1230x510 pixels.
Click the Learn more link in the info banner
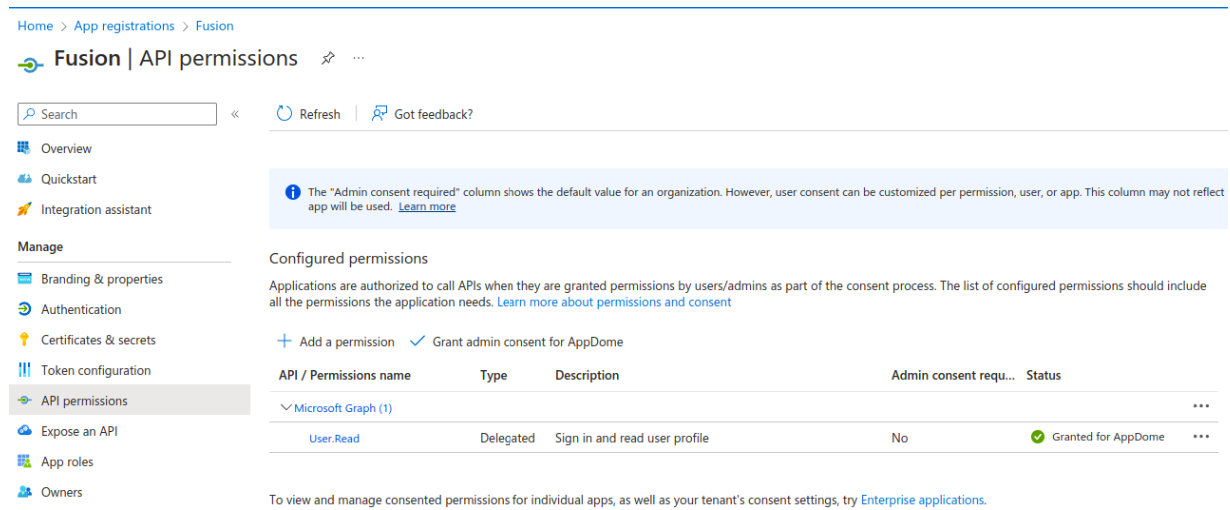427,207
